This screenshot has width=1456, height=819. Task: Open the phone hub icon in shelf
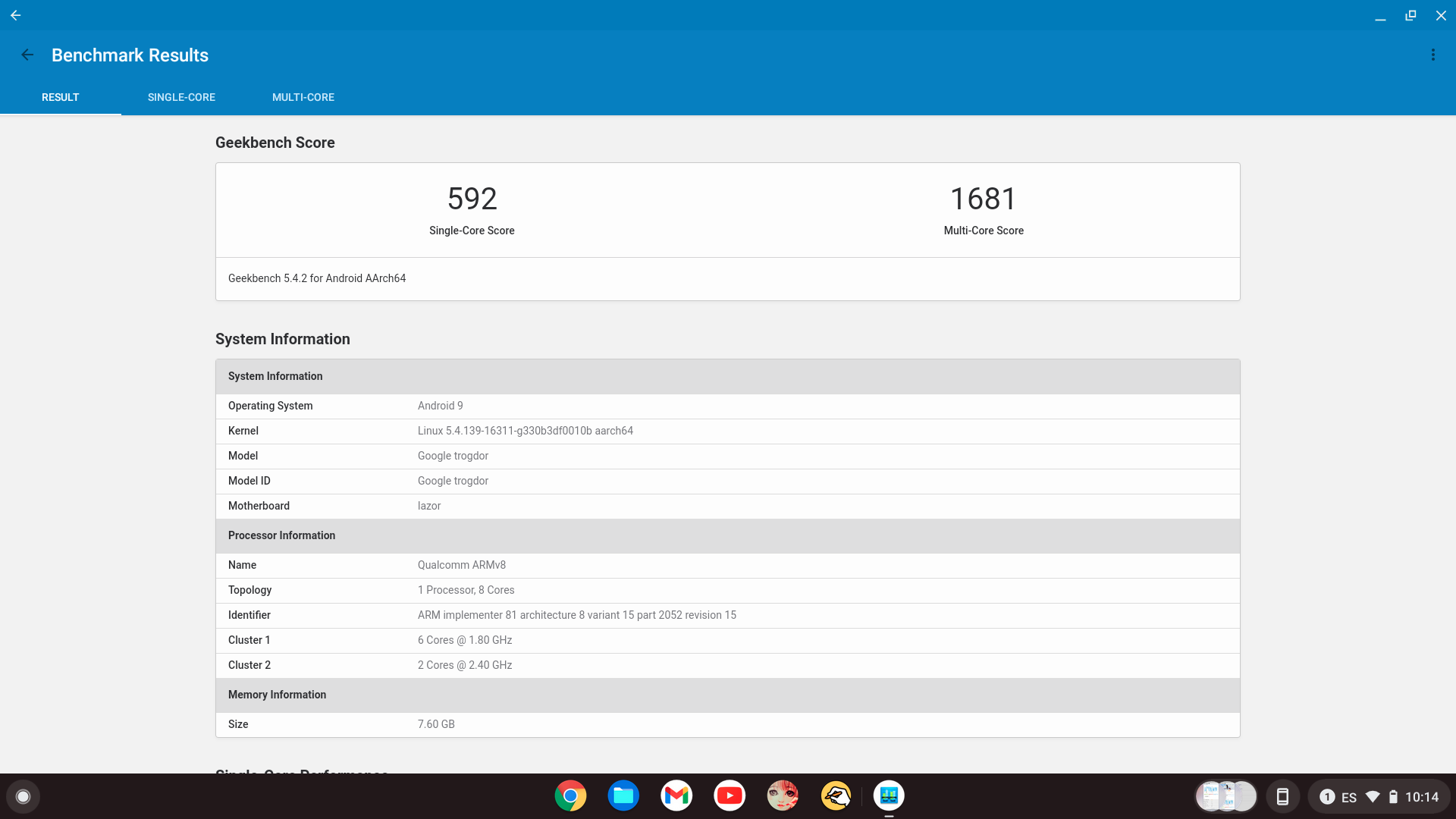(1282, 797)
